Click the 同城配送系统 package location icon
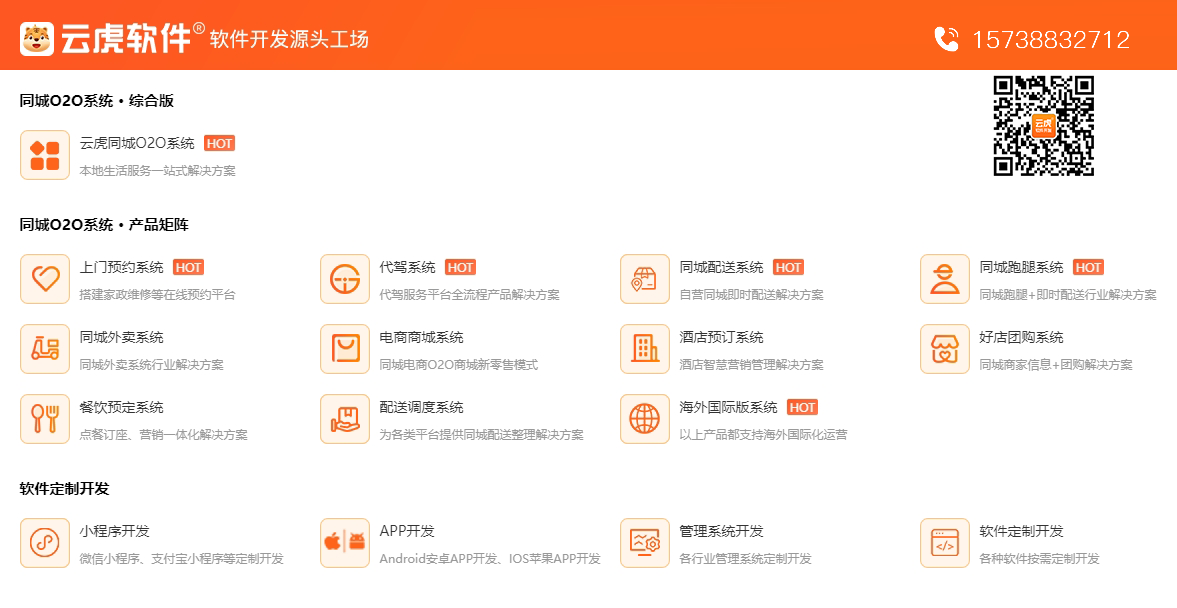The height and width of the screenshot is (608, 1177). 645,279
